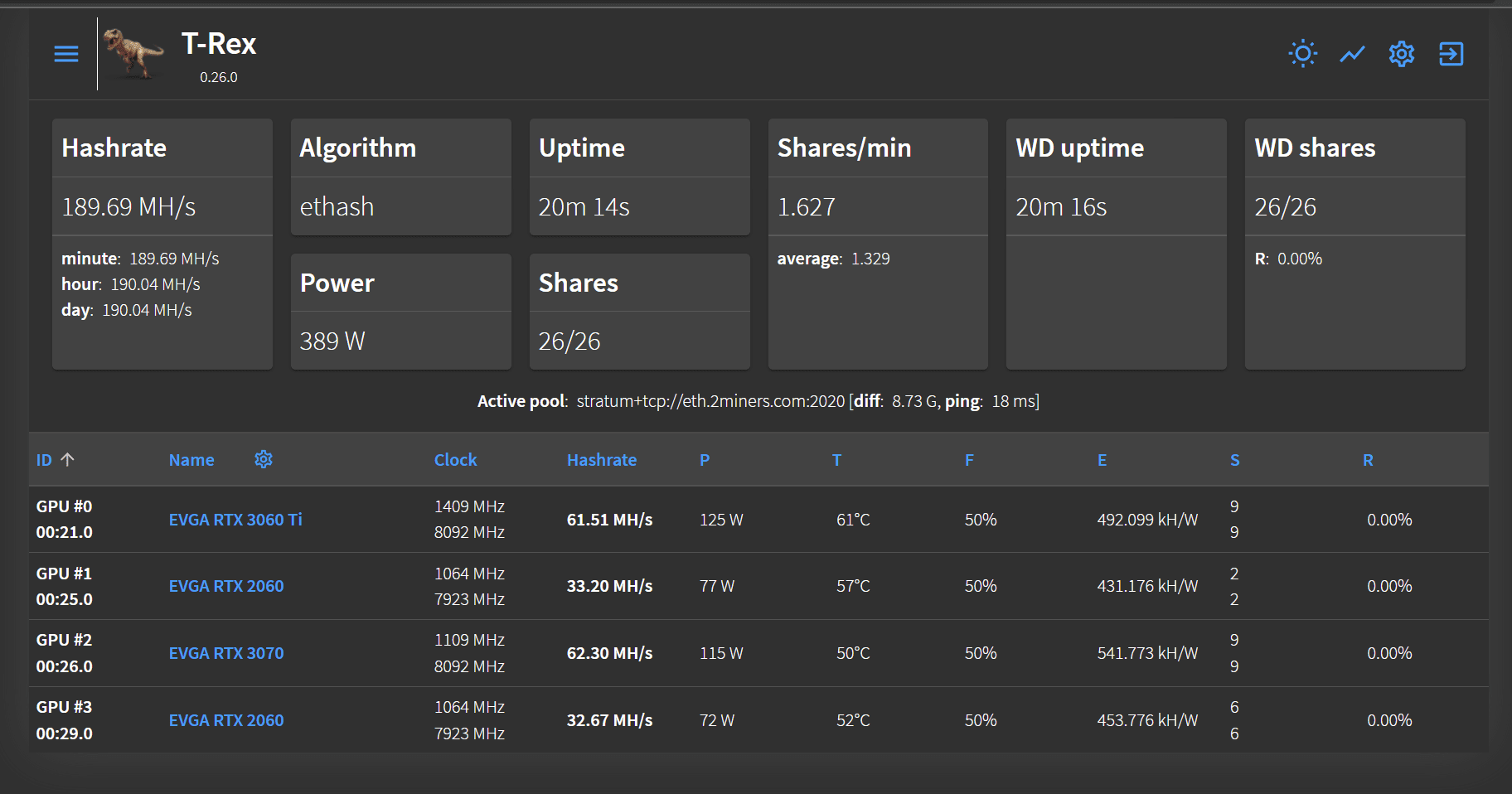Click version number 0.26.0

coord(219,77)
